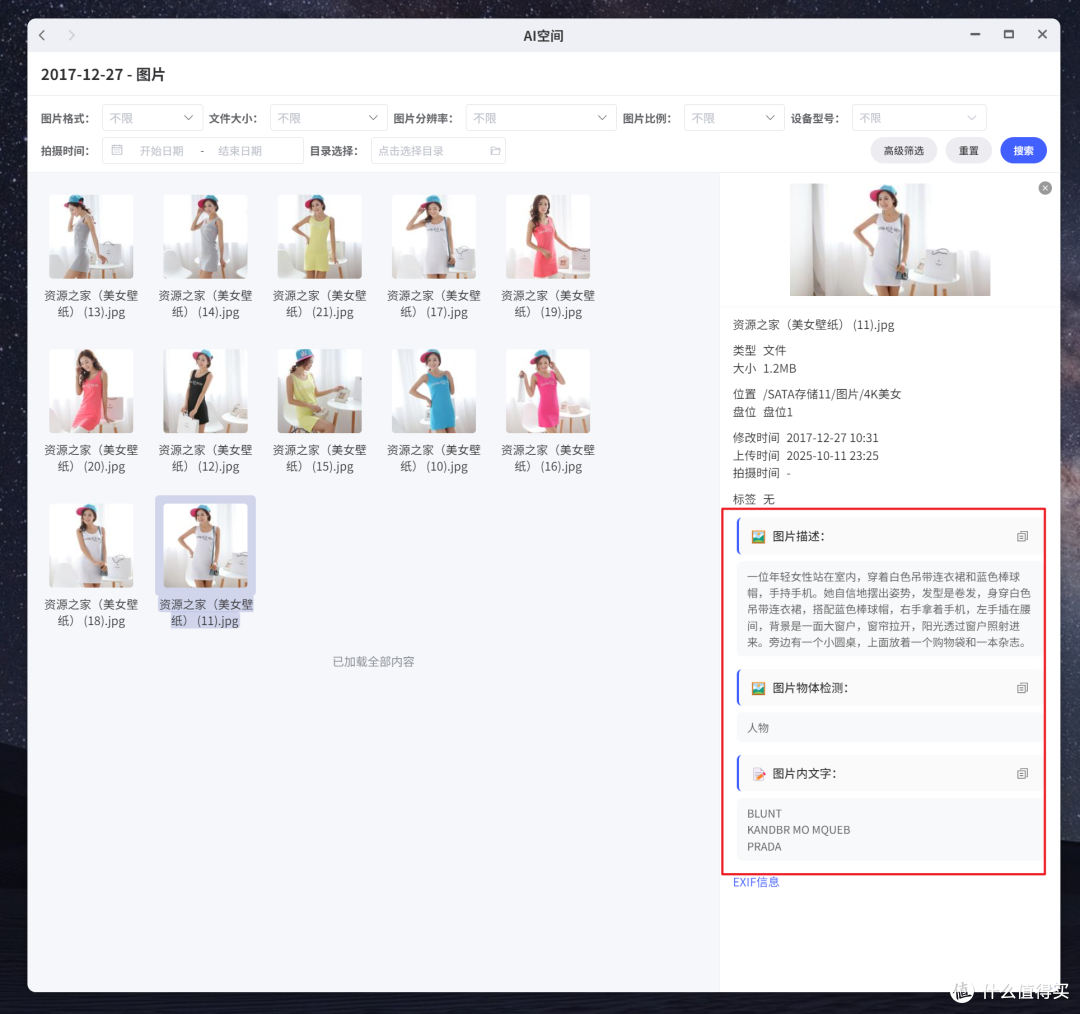Click the 盘位1 disk slot value
The image size is (1080, 1014).
(778, 412)
